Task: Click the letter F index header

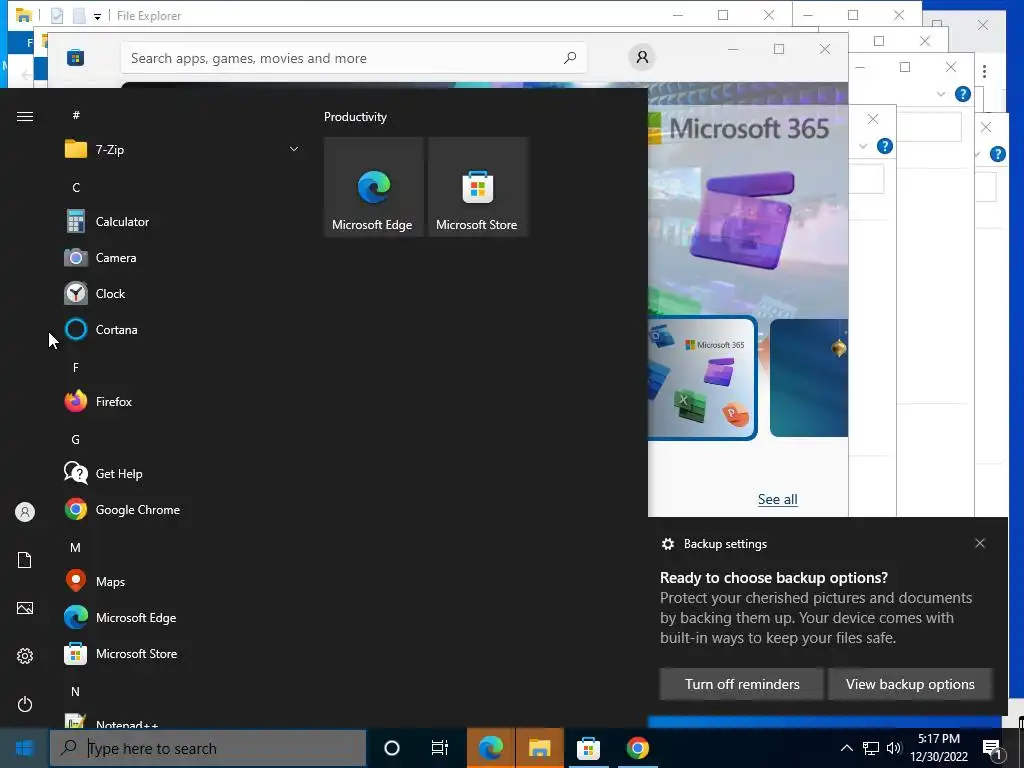Action: click(x=76, y=368)
